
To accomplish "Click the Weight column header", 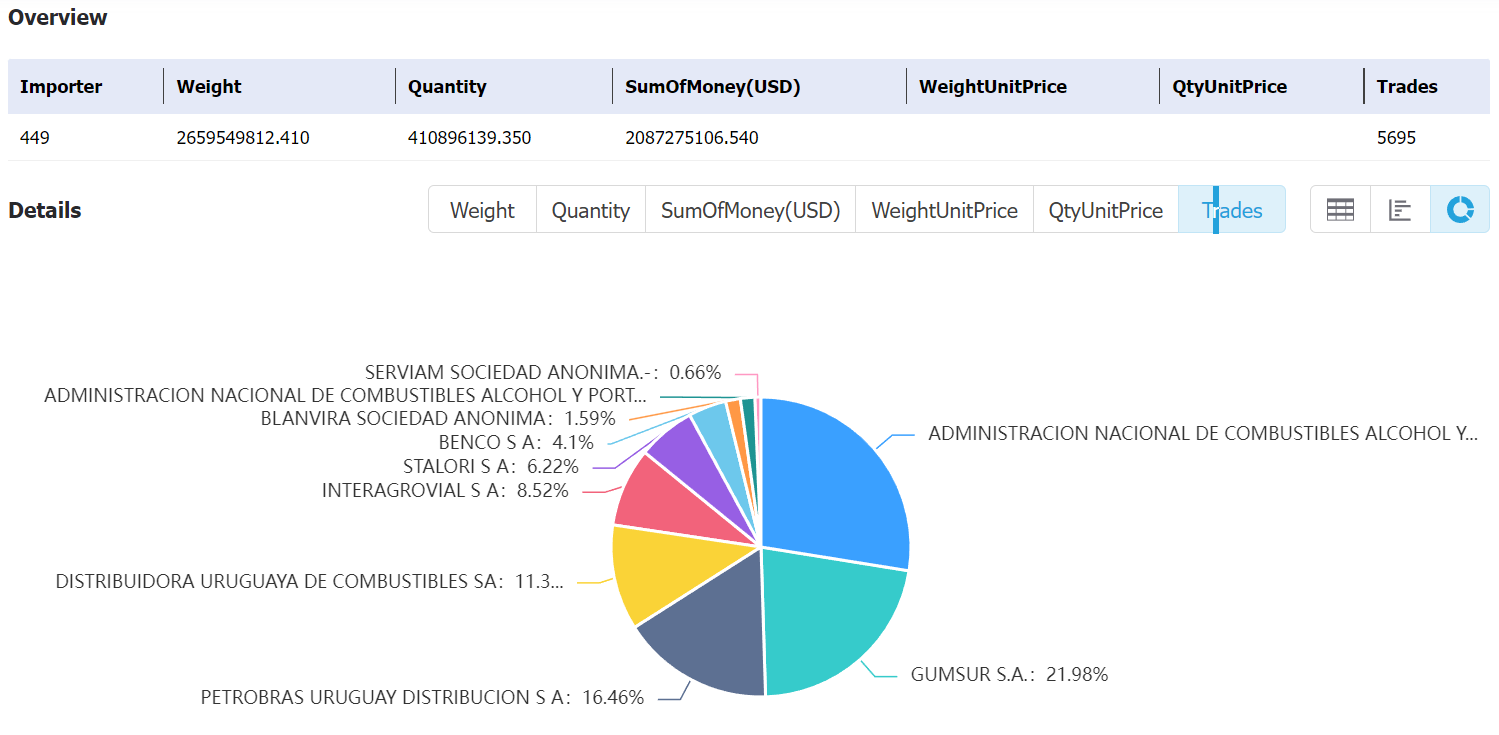I will (x=209, y=87).
